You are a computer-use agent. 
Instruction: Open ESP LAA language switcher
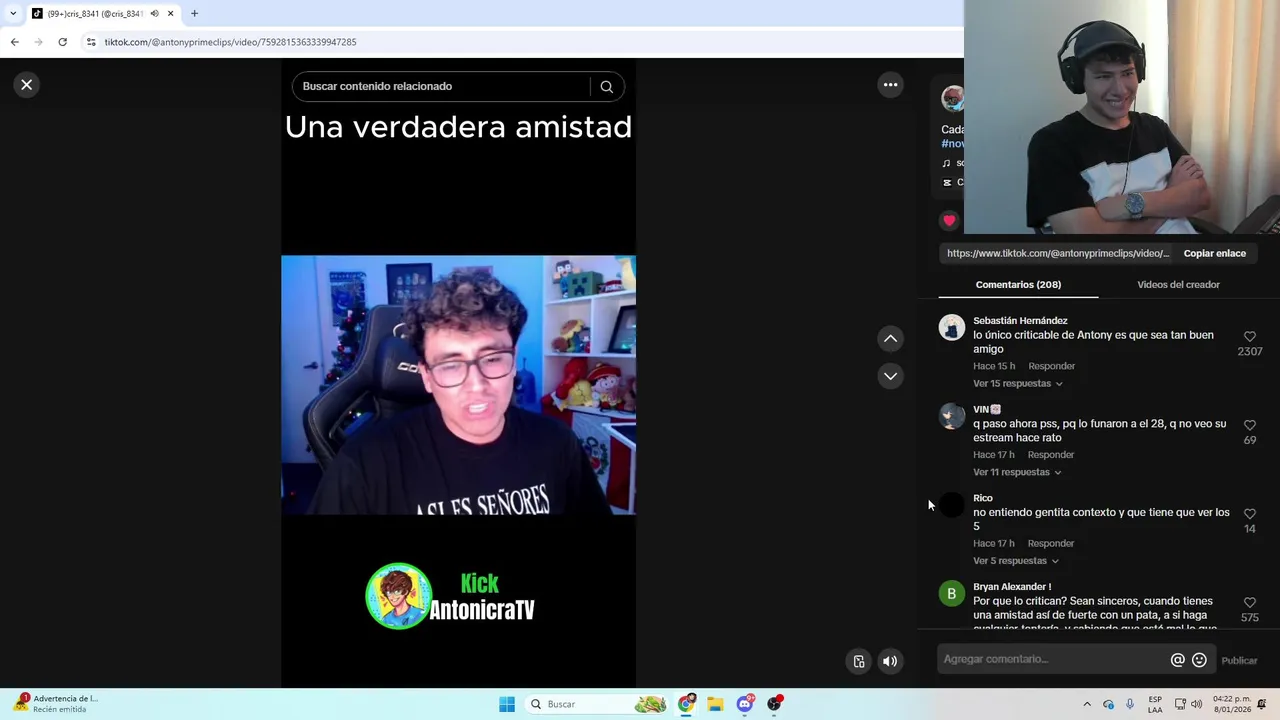pos(1155,704)
